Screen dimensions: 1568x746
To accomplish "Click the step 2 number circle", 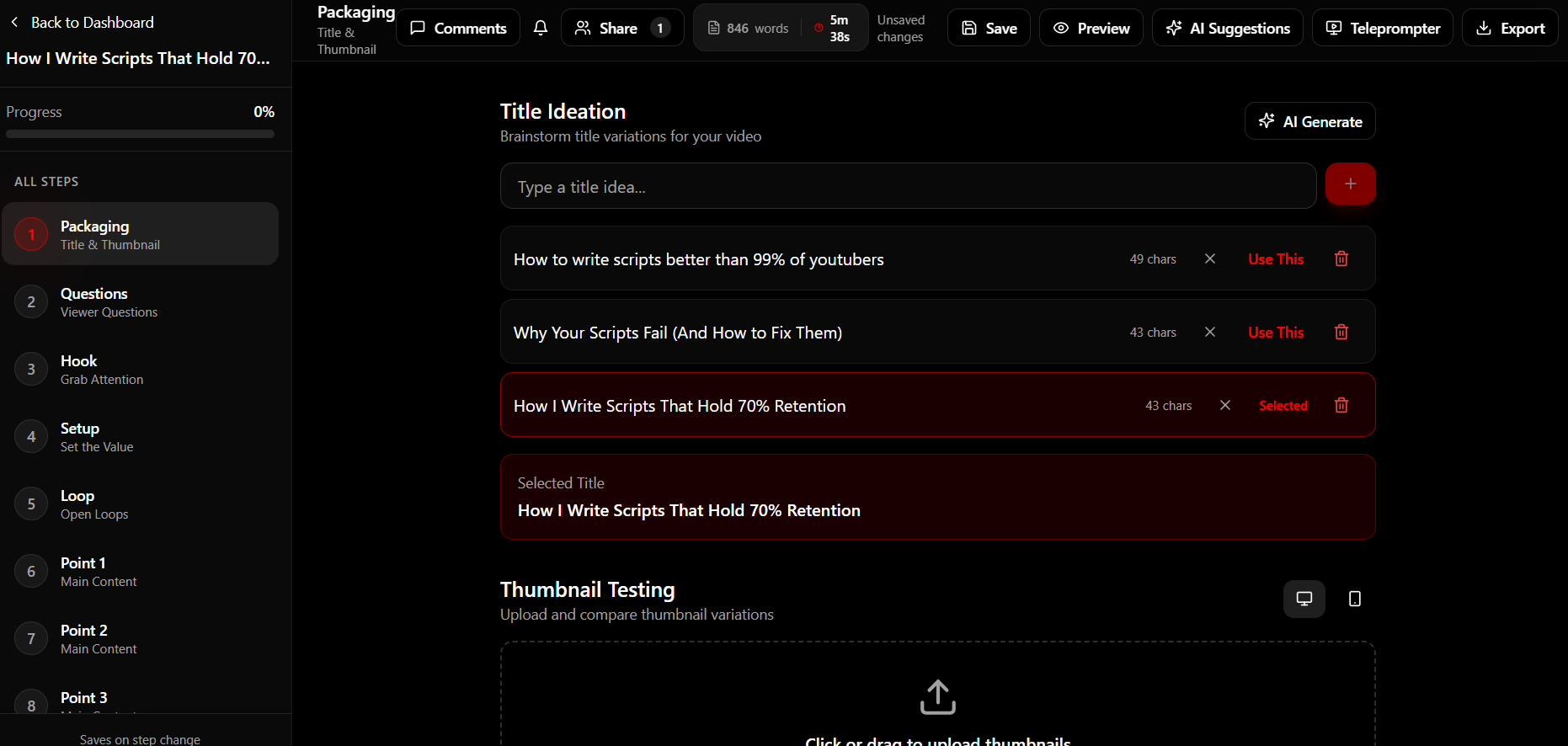I will pos(31,301).
